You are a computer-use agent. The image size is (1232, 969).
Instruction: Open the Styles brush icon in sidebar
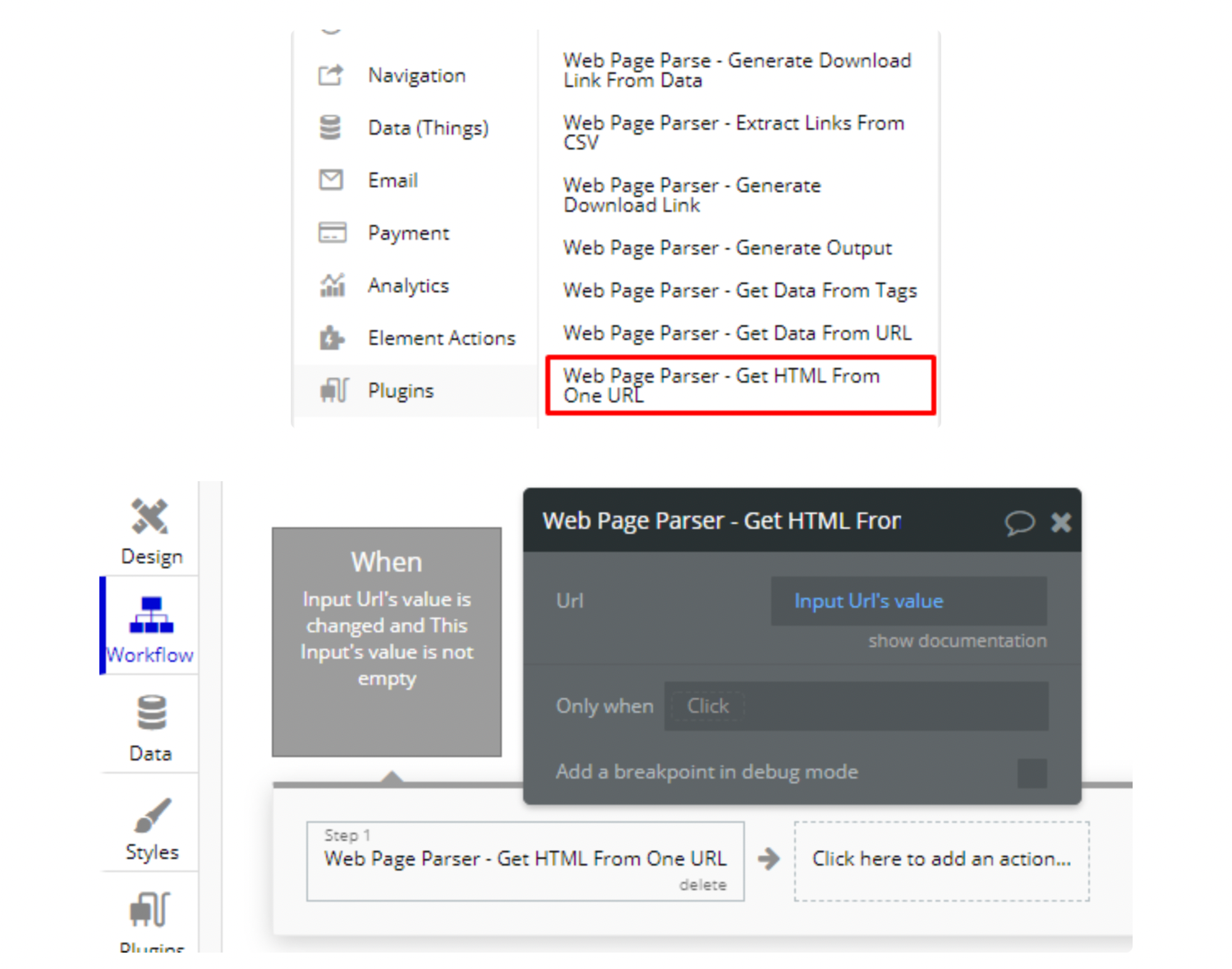pyautogui.click(x=152, y=815)
